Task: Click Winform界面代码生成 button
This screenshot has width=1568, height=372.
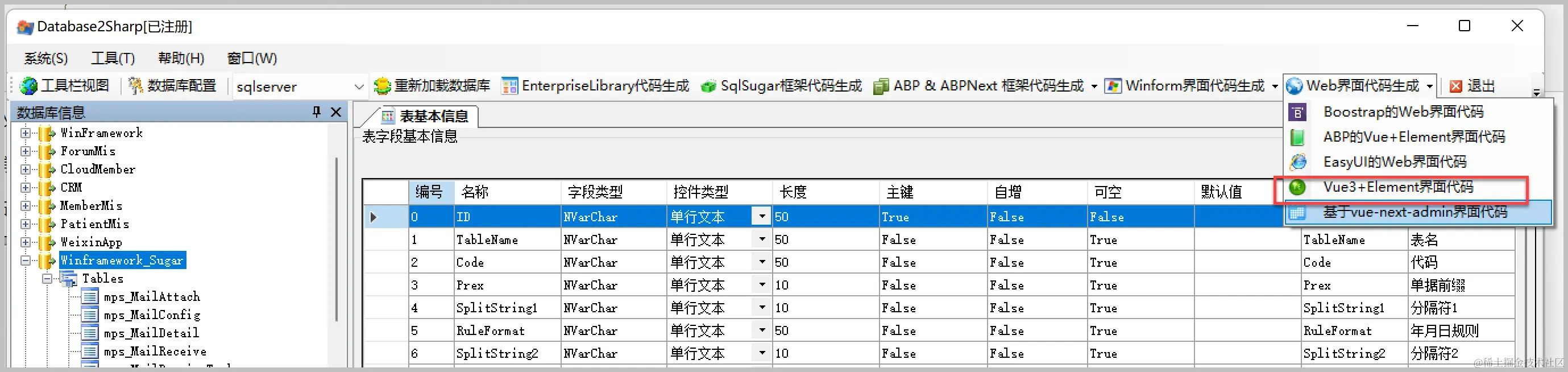Action: (x=1185, y=86)
